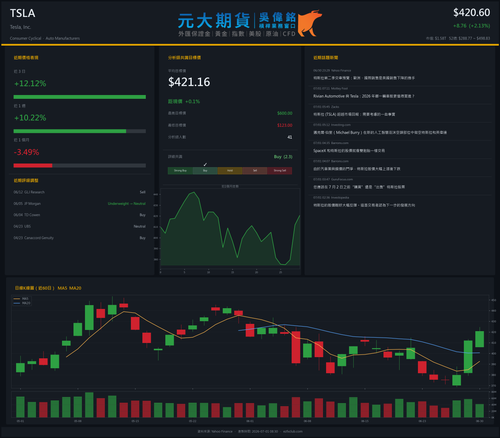Click the Underweight → Neutral rating change
The height and width of the screenshot is (438, 500).
point(127,203)
